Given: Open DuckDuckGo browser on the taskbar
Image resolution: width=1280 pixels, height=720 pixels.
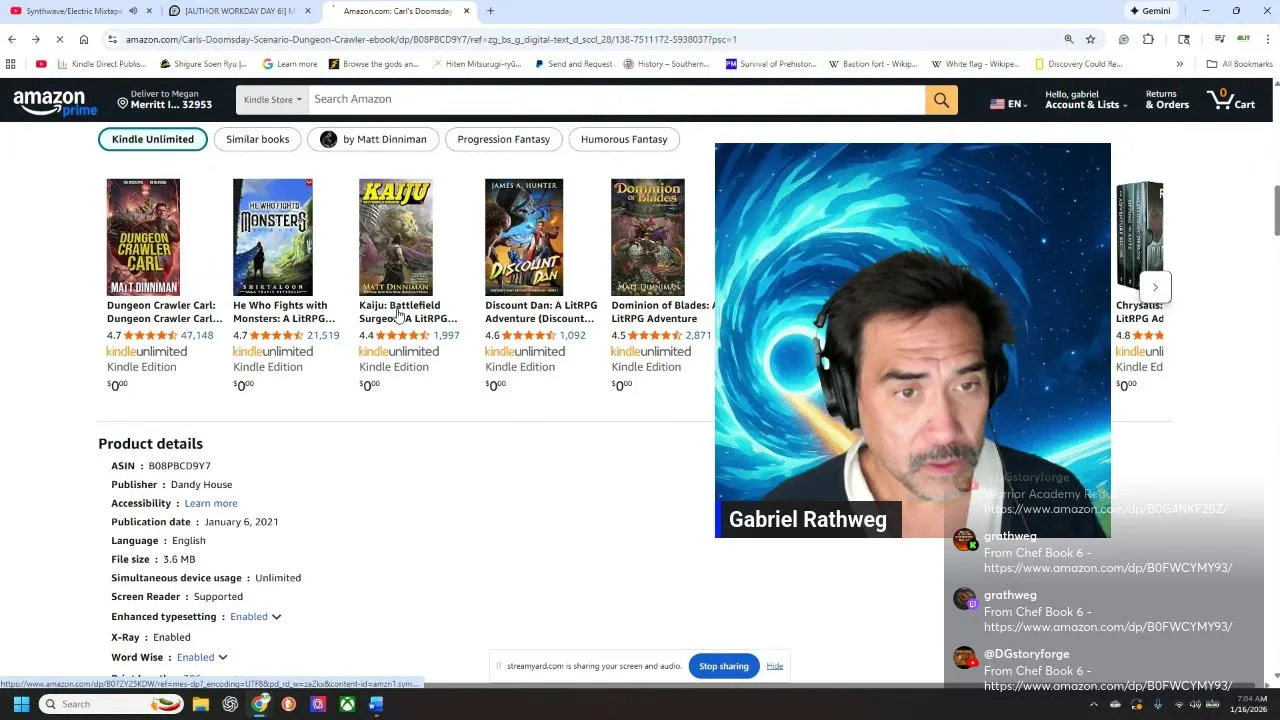Looking at the screenshot, I should pos(289,704).
